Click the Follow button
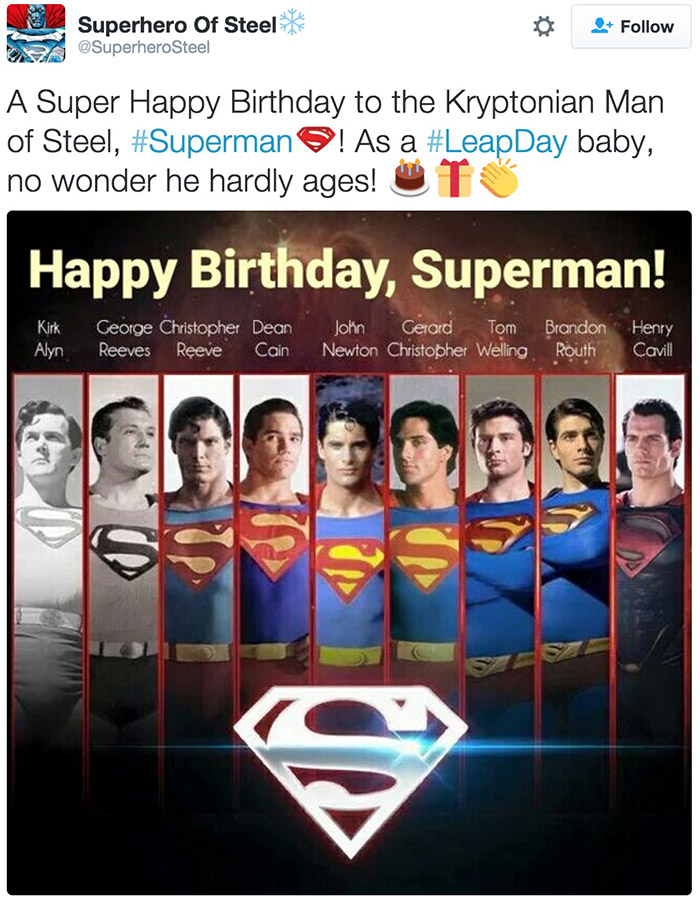This screenshot has width=700, height=898. pos(630,27)
